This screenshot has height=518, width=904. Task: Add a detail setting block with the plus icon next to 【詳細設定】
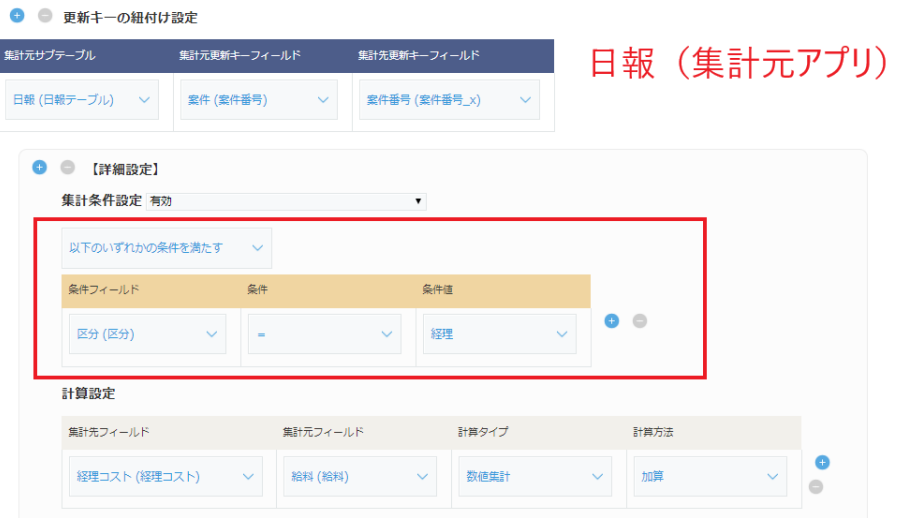[x=39, y=167]
